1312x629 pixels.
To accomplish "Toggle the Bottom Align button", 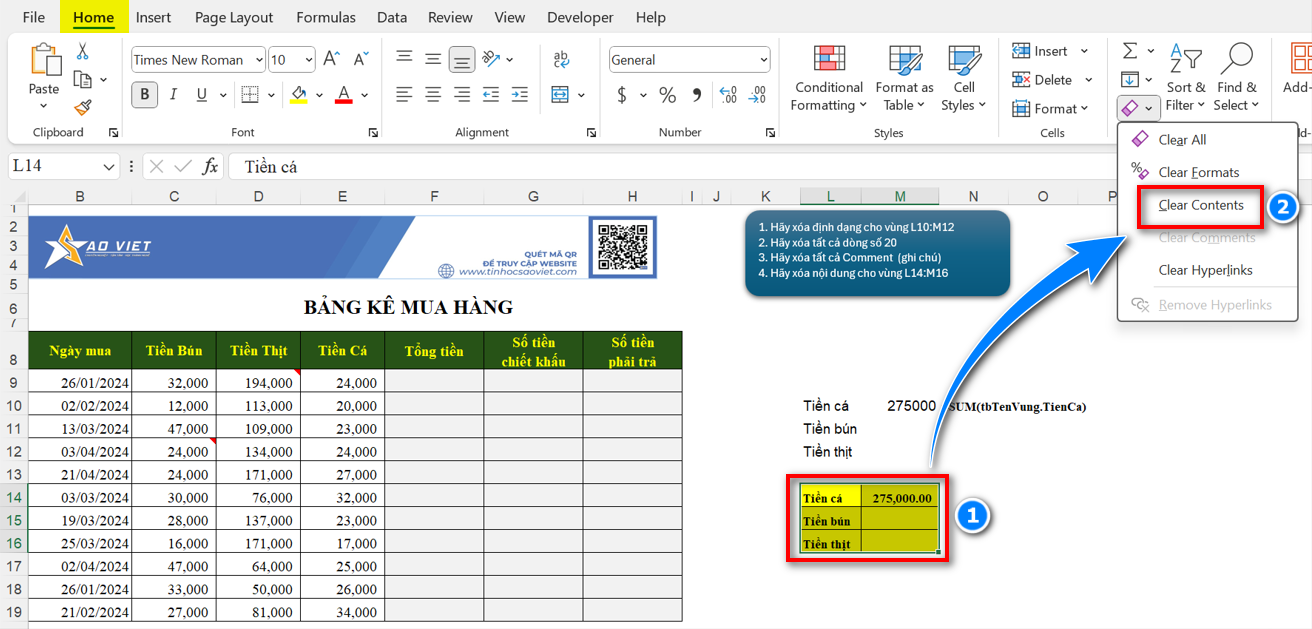I will click(x=461, y=60).
